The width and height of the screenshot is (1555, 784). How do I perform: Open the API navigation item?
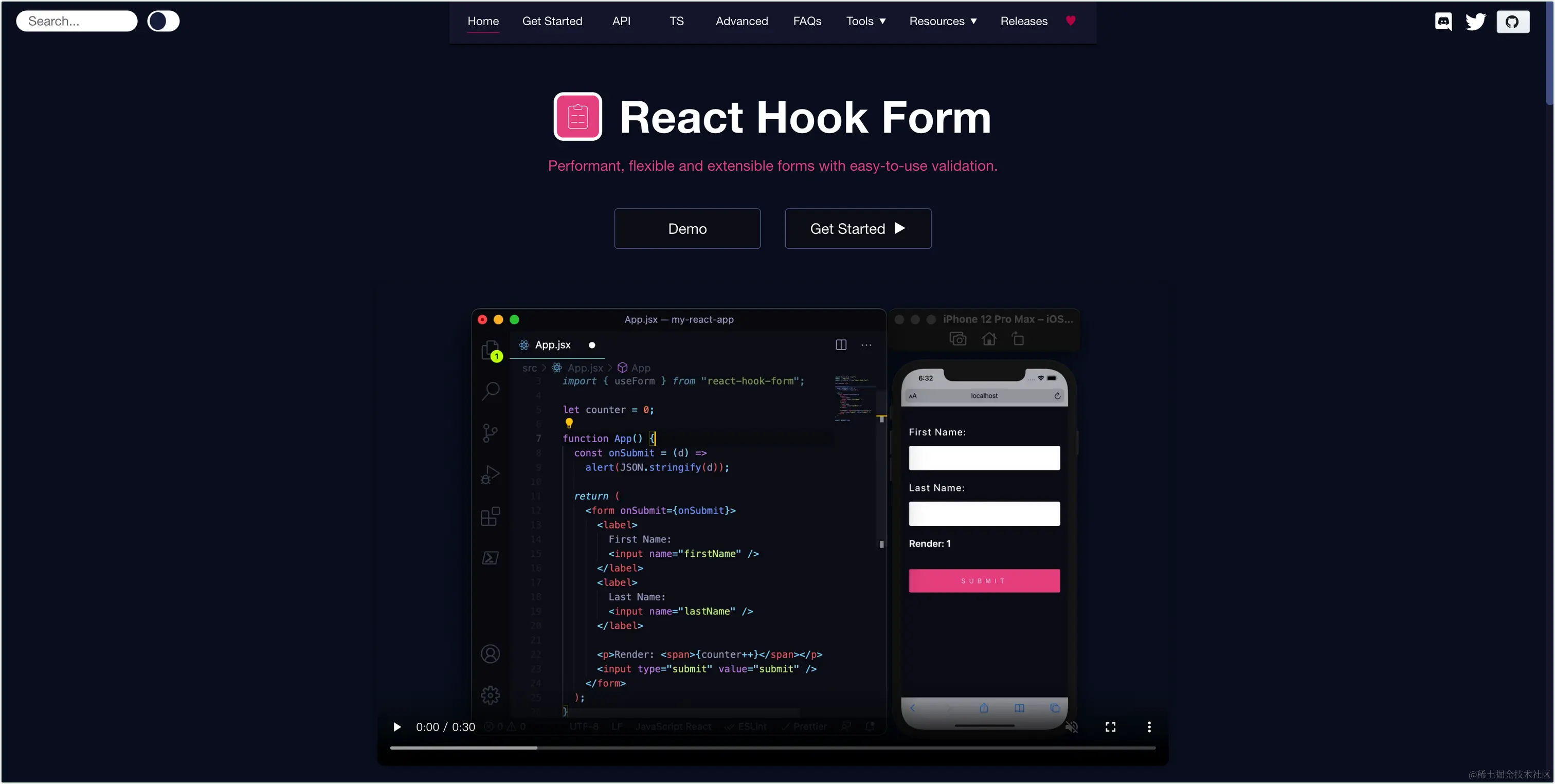click(621, 21)
